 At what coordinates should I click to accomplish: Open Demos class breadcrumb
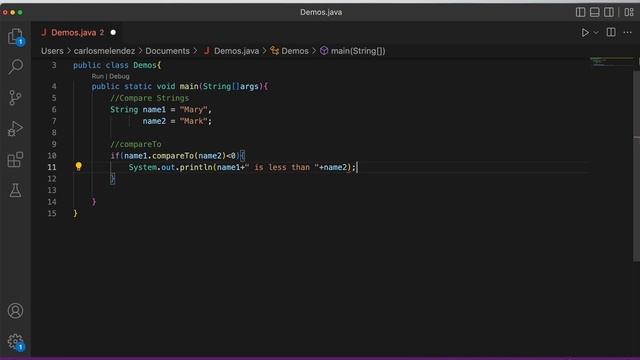pos(289,51)
